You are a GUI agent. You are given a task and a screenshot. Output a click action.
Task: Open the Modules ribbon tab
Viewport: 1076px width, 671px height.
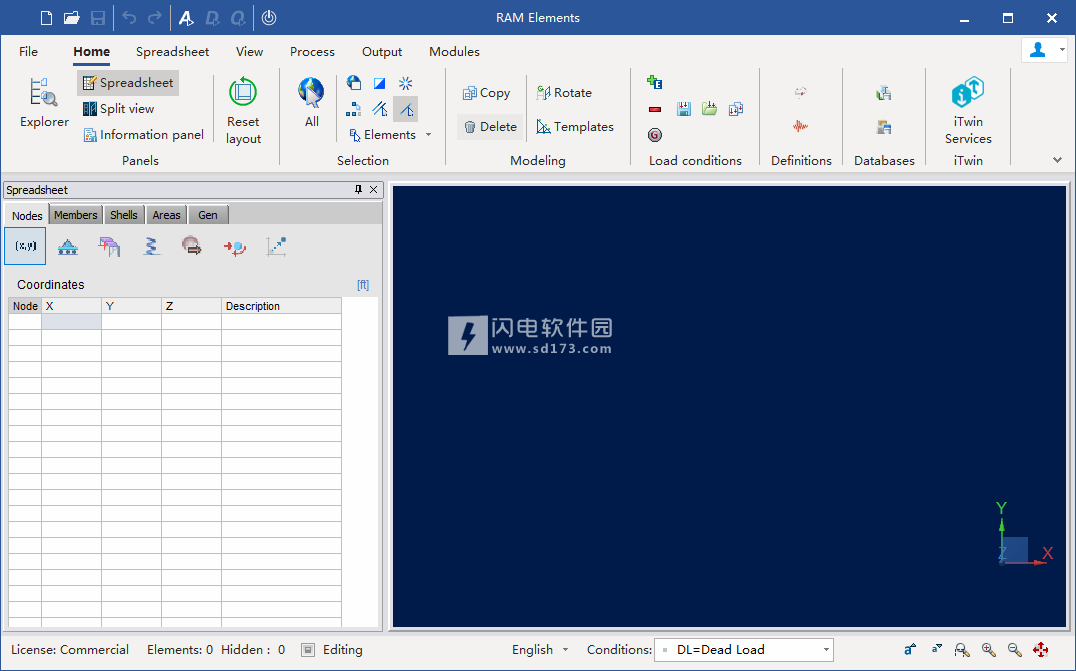click(x=454, y=51)
